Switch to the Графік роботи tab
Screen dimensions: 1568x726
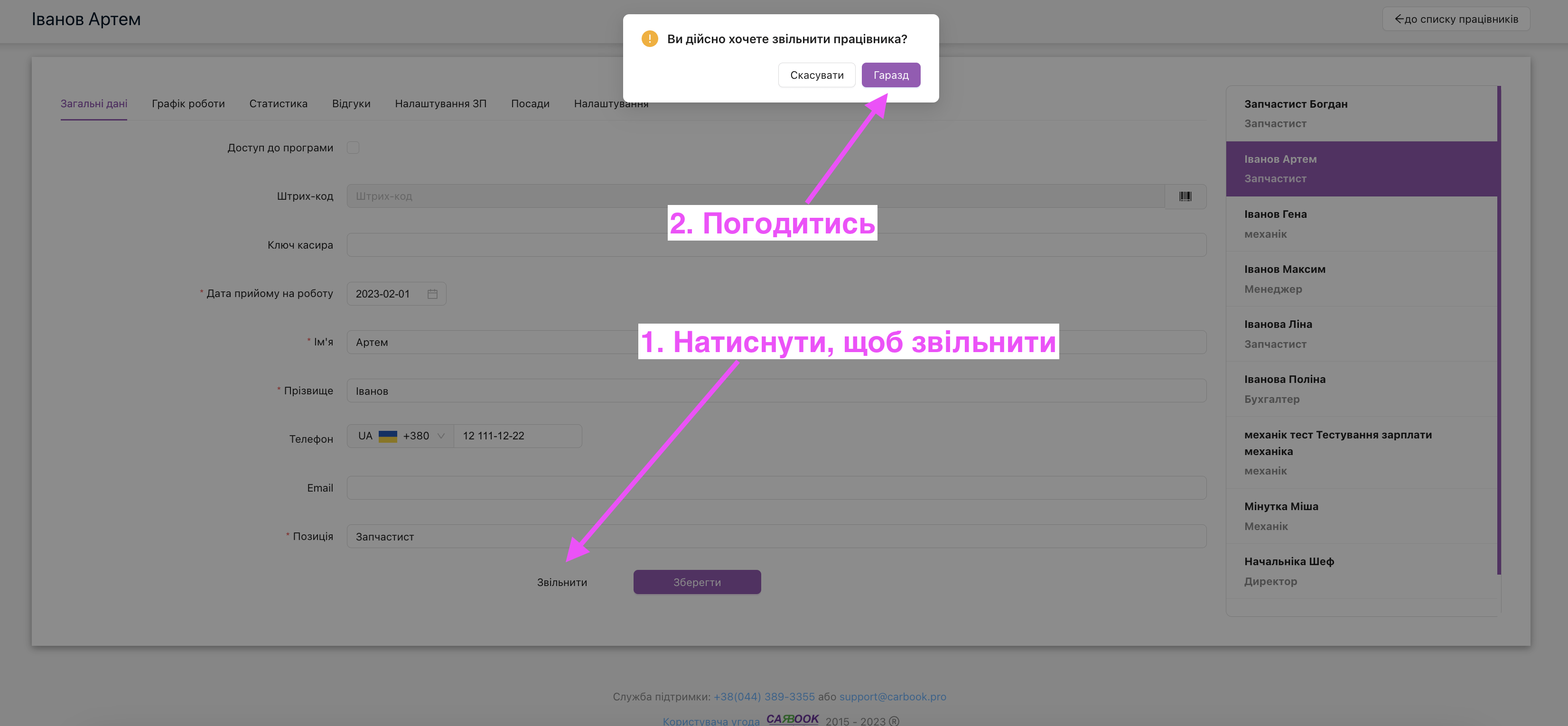click(188, 103)
